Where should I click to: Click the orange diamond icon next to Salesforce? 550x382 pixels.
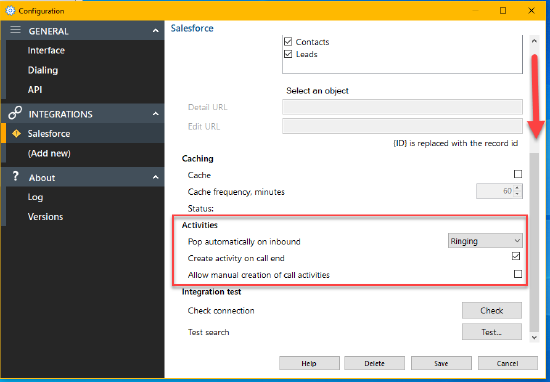pos(16,133)
